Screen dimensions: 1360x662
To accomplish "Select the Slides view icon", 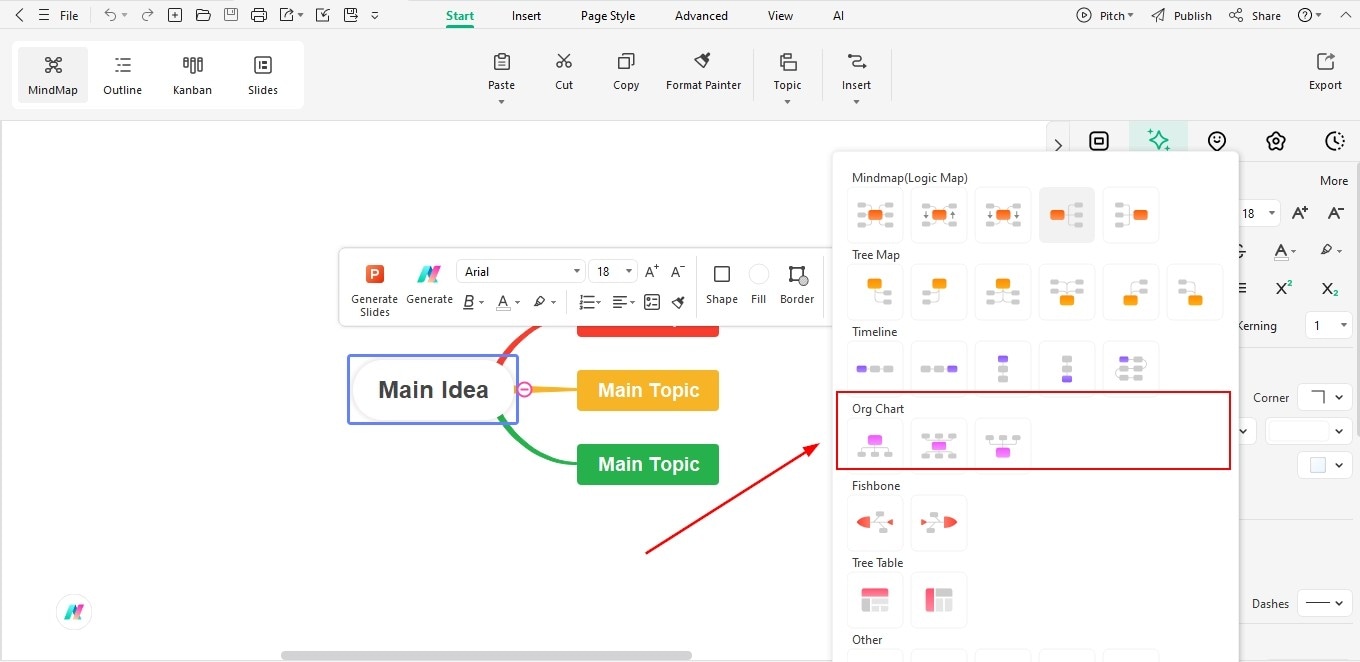I will (x=262, y=73).
